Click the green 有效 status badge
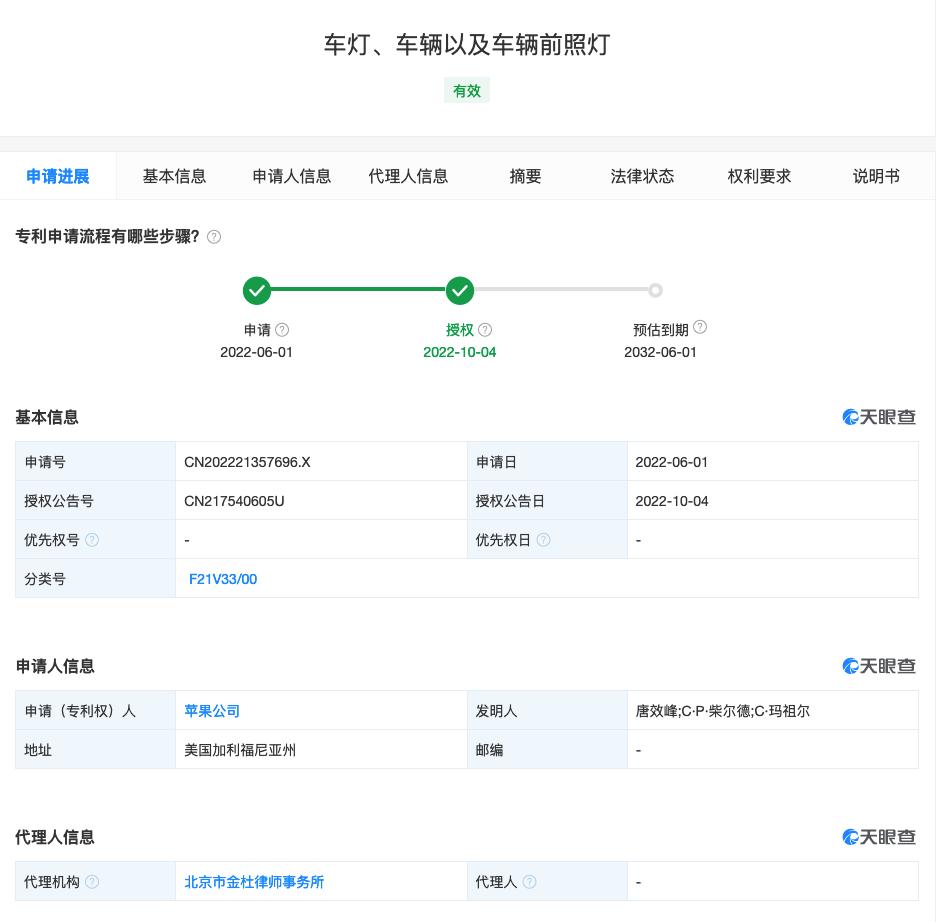The width and height of the screenshot is (936, 922). [467, 91]
